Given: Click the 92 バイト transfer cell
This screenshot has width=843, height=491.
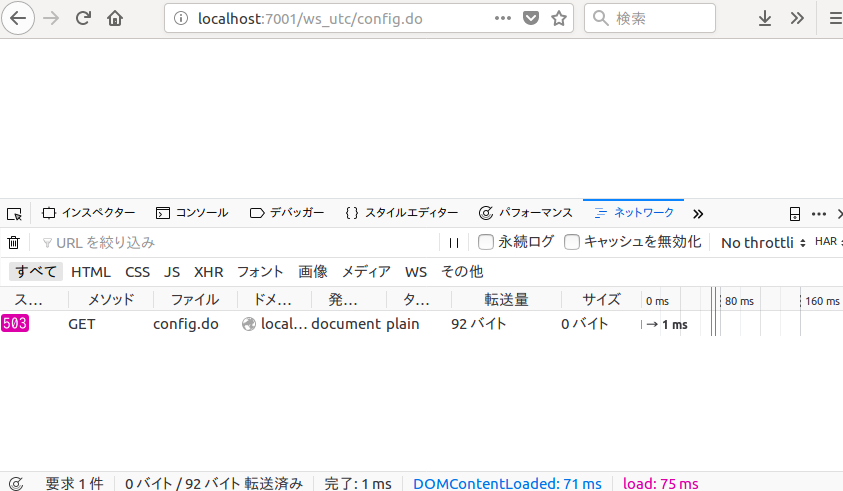Looking at the screenshot, I should (x=478, y=324).
